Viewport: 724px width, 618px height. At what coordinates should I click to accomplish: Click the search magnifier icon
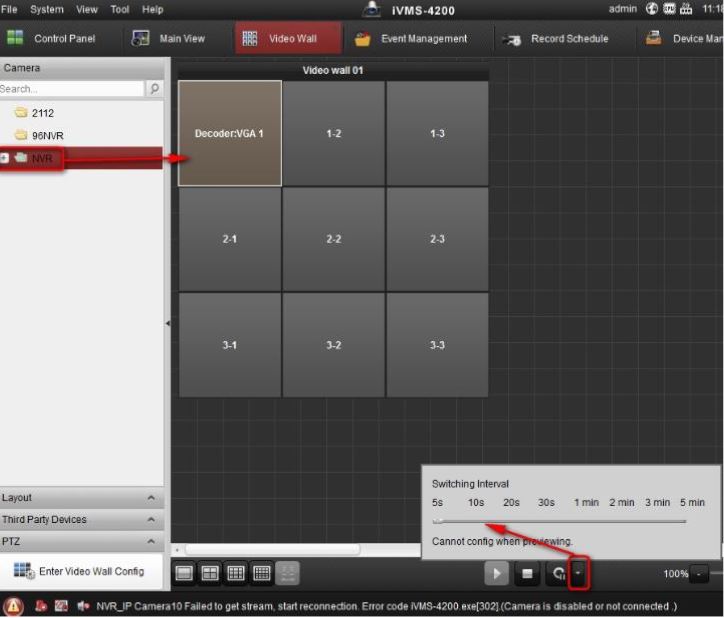click(x=154, y=88)
